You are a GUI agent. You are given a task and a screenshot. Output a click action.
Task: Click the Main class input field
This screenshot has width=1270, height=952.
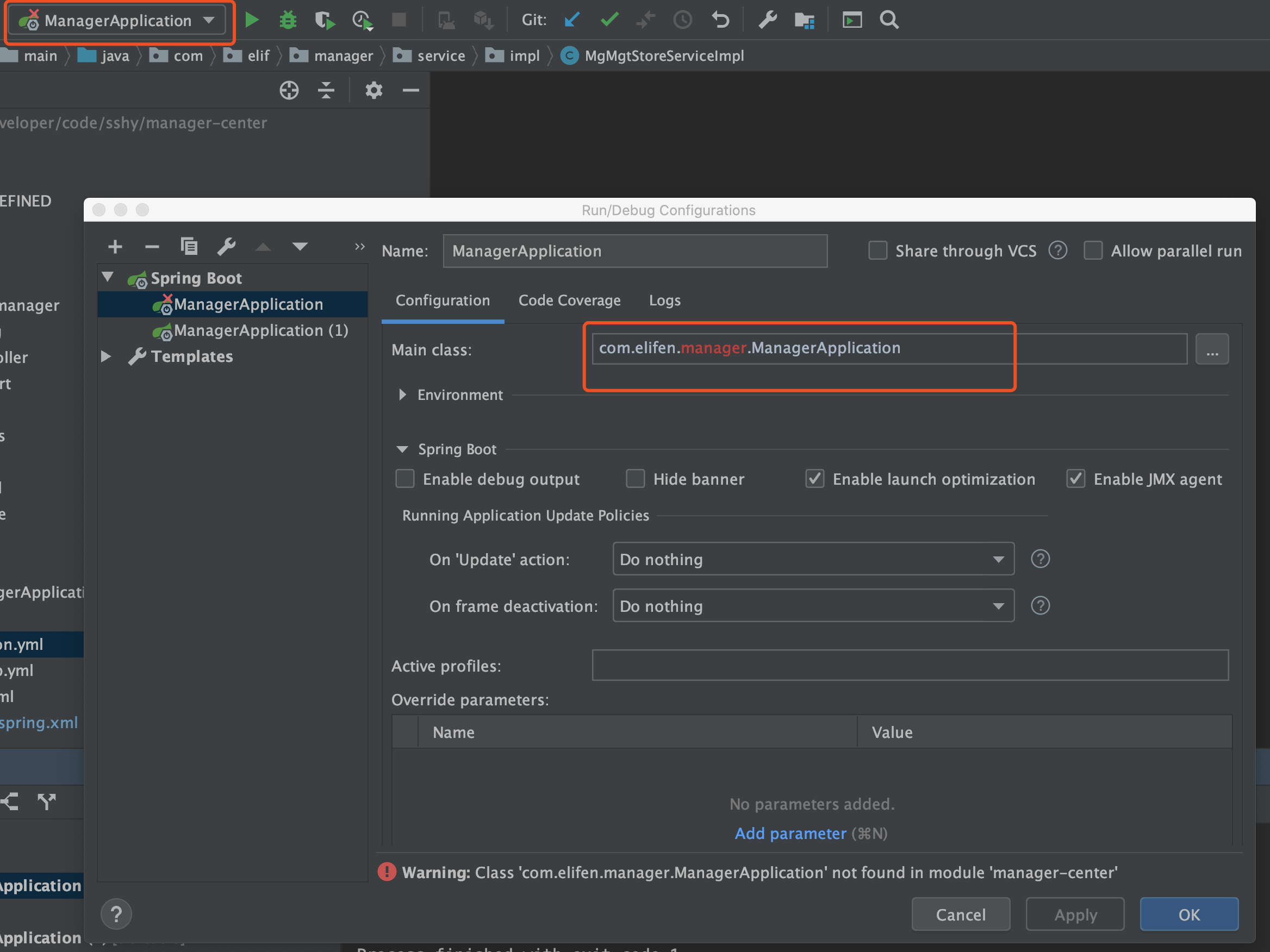click(x=800, y=348)
